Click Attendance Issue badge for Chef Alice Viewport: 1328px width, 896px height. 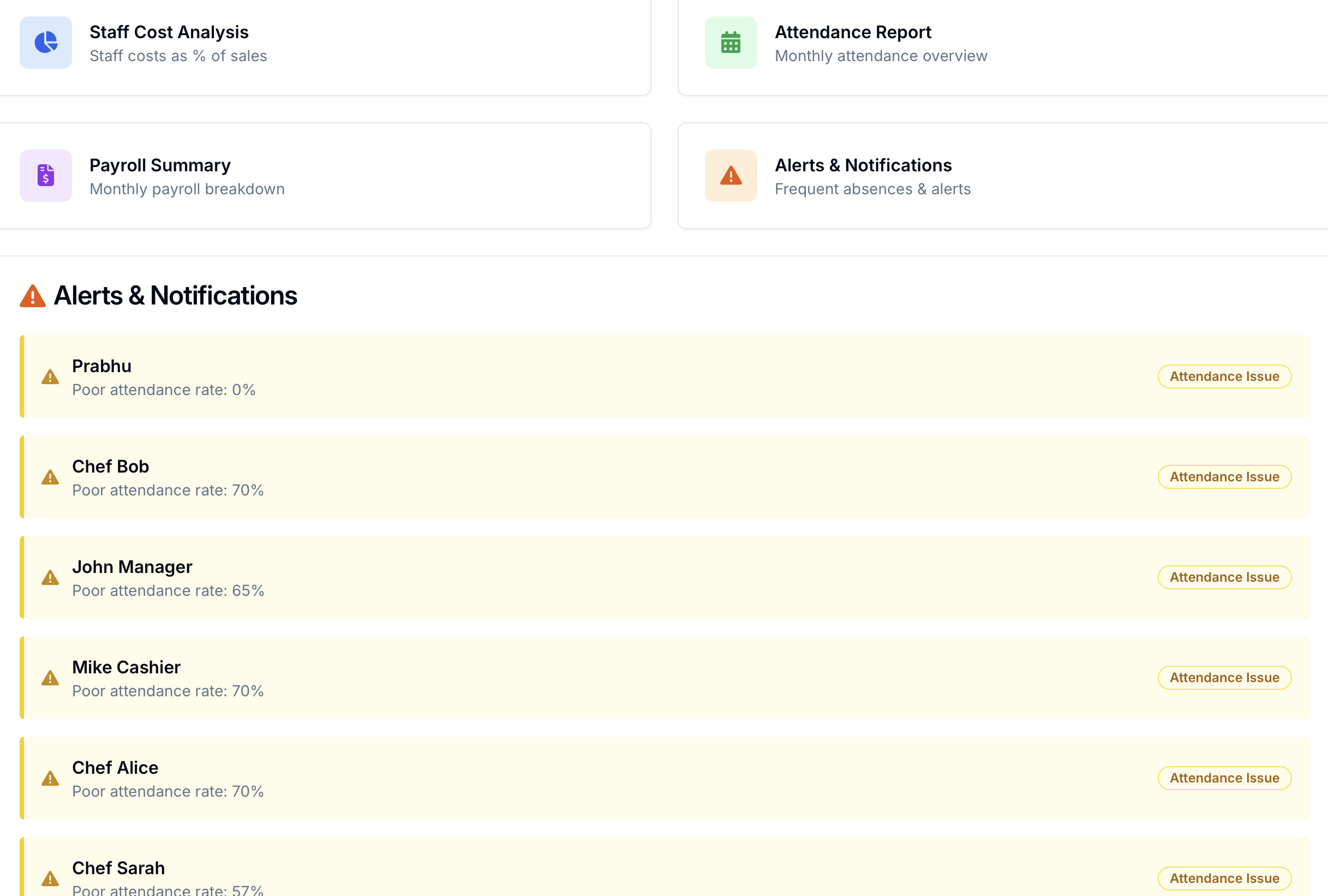pyautogui.click(x=1224, y=778)
